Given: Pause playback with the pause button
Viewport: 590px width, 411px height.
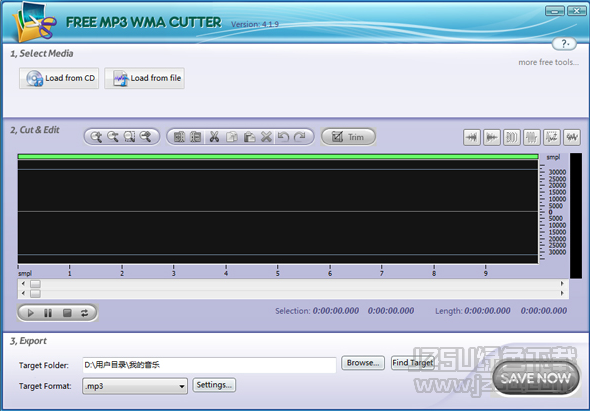Looking at the screenshot, I should point(48,313).
